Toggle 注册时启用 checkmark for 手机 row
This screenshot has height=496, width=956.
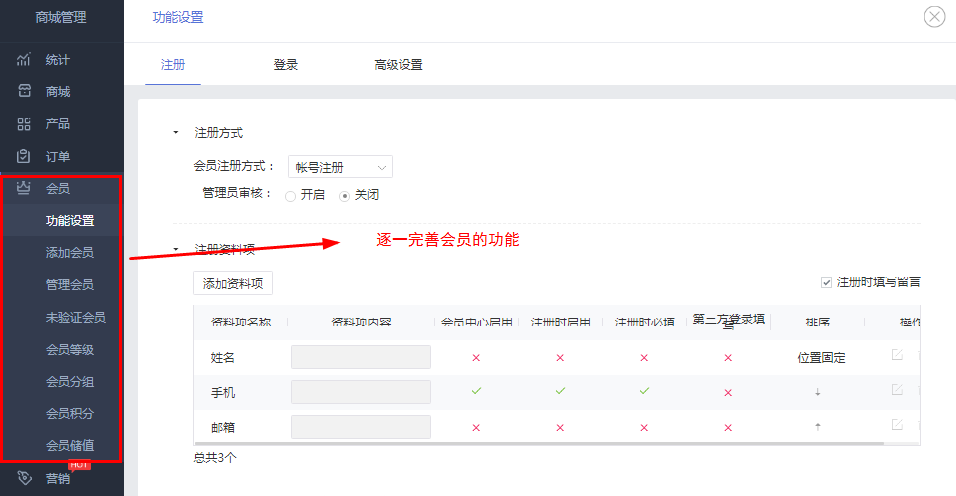[x=560, y=391]
